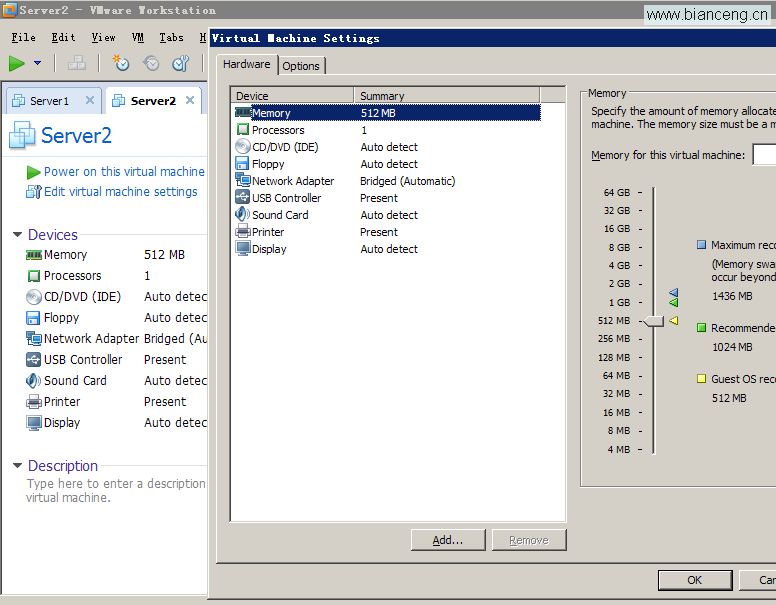Select Memory icon in hardware list
Image resolution: width=776 pixels, height=605 pixels.
[x=243, y=113]
